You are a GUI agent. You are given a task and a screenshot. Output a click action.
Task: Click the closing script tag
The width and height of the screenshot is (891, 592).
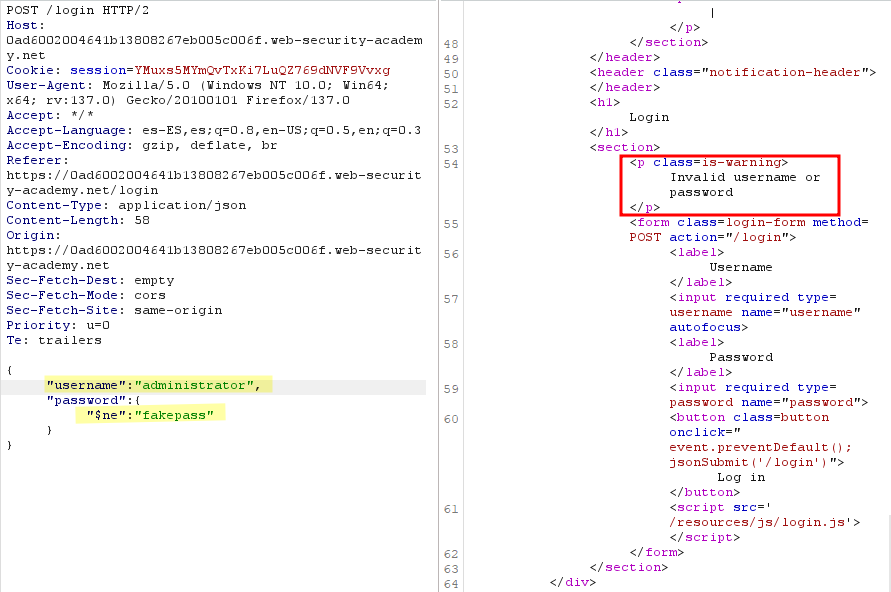tap(705, 537)
